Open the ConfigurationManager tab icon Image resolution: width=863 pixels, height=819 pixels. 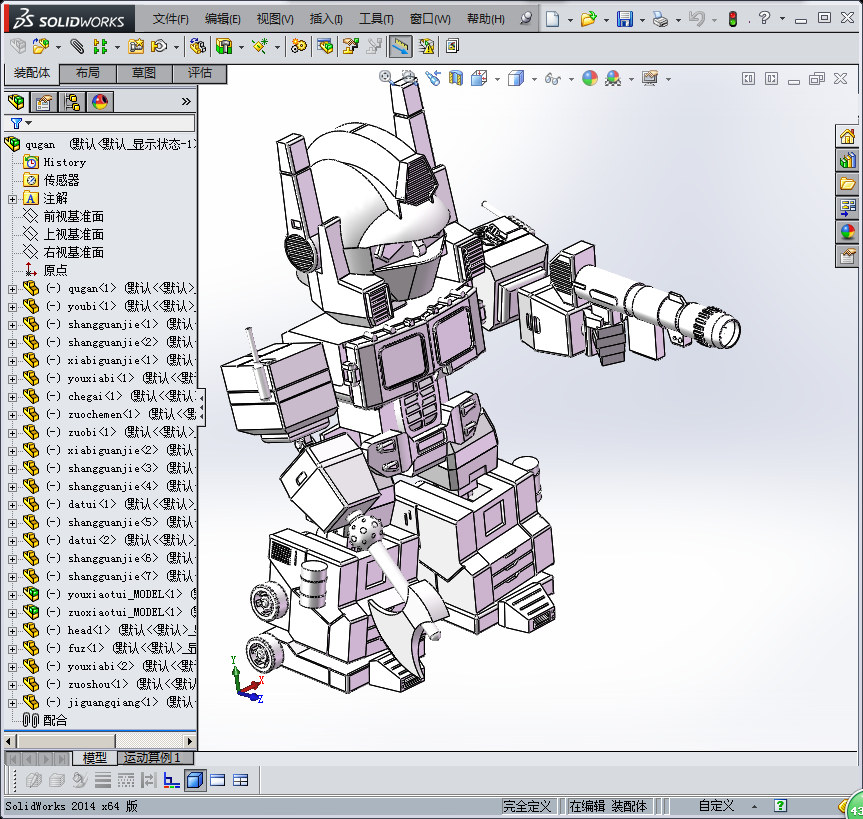[72, 102]
